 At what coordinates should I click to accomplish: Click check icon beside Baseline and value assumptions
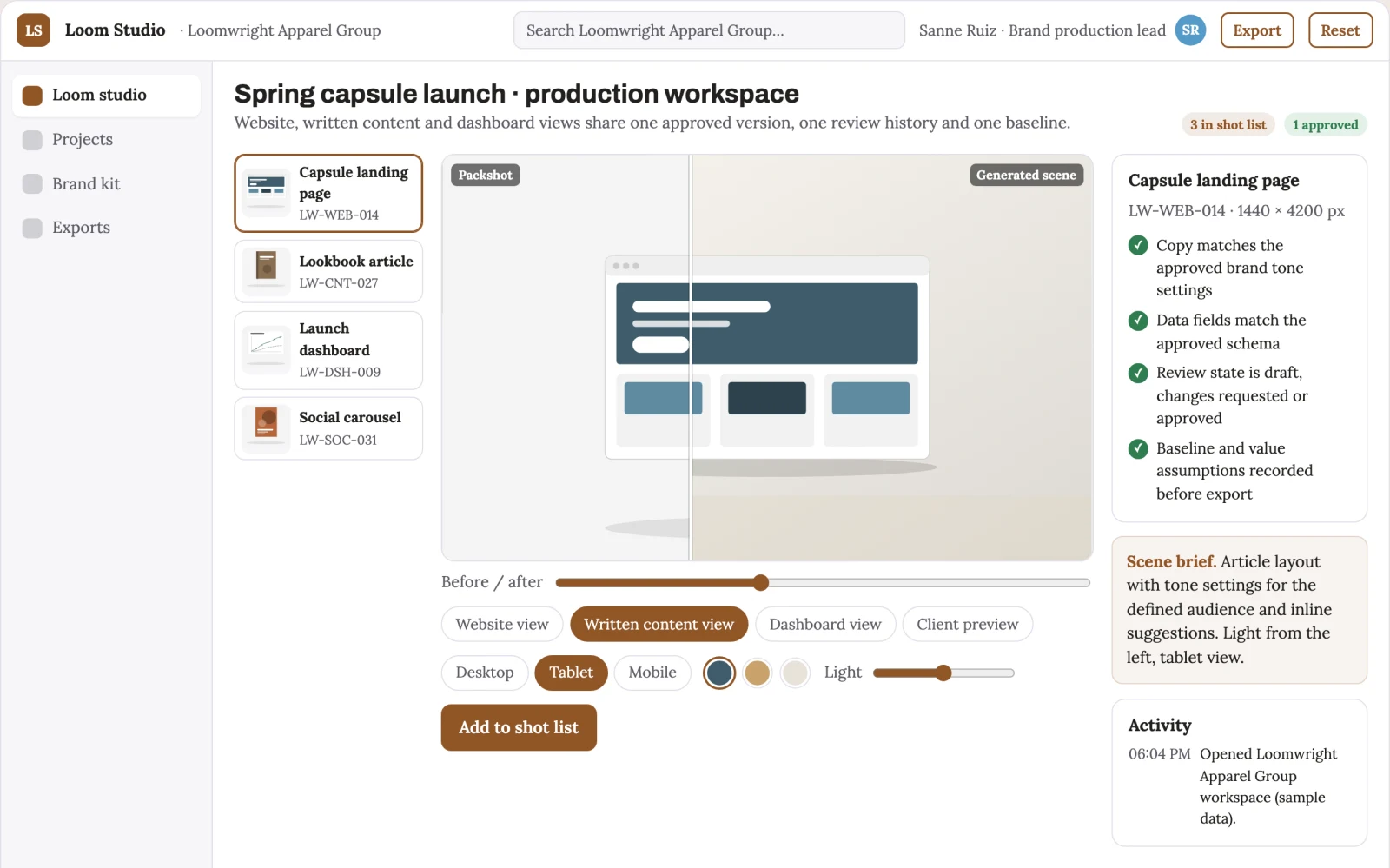(x=1138, y=449)
